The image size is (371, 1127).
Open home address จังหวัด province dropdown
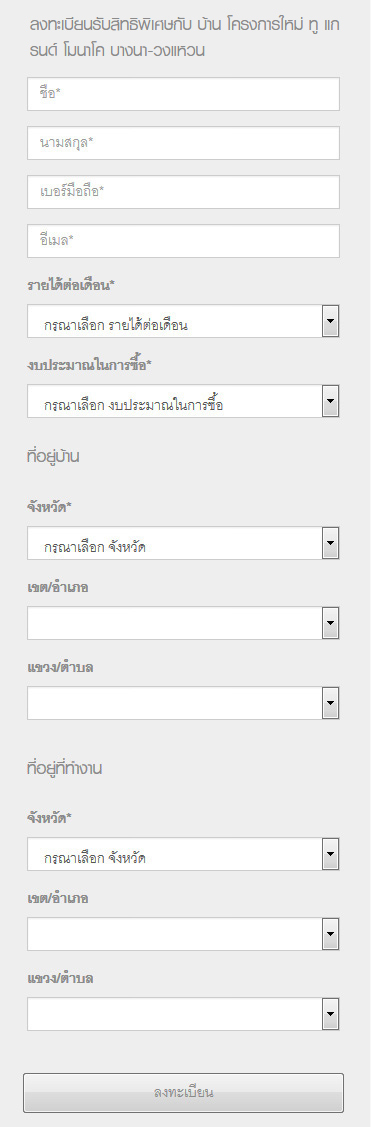[x=183, y=543]
